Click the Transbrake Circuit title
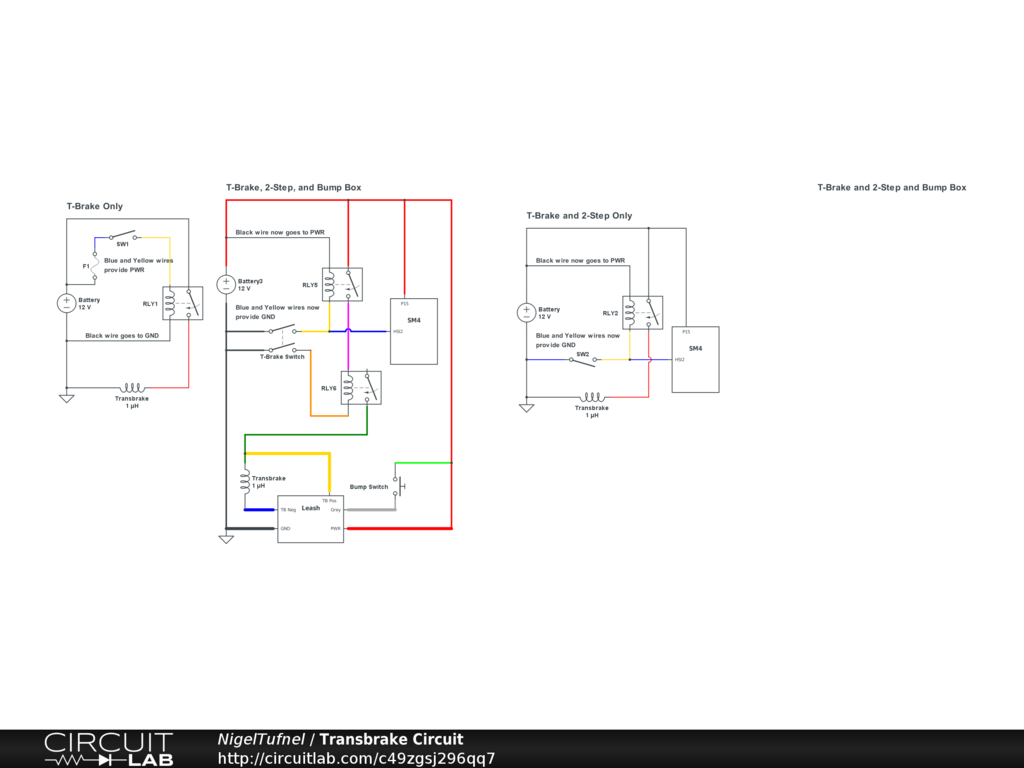This screenshot has width=1024, height=768. (x=391, y=740)
